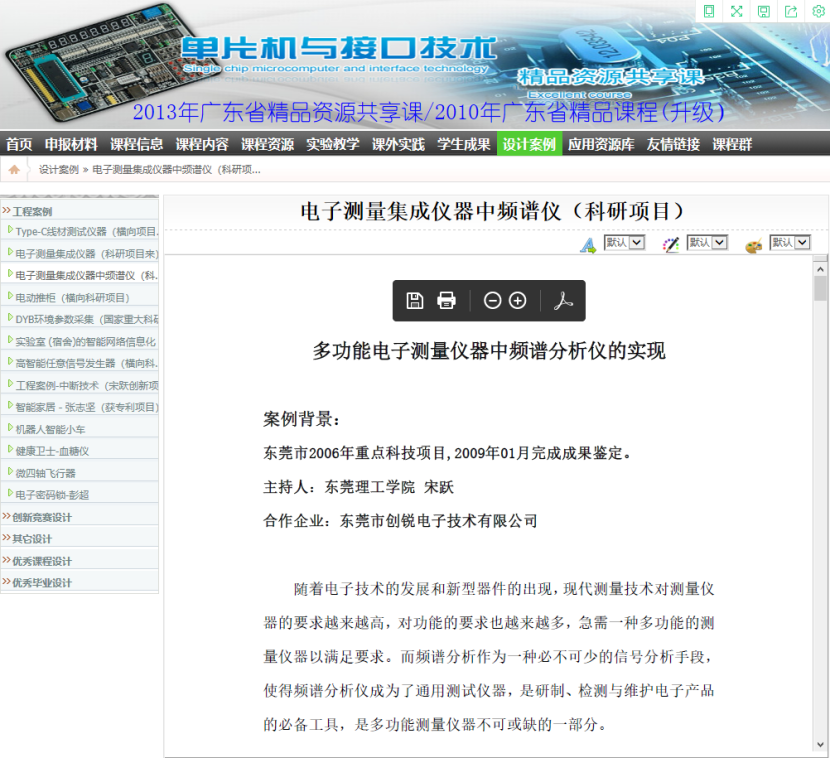Click the fullscreen expand arrows icon

pos(736,11)
